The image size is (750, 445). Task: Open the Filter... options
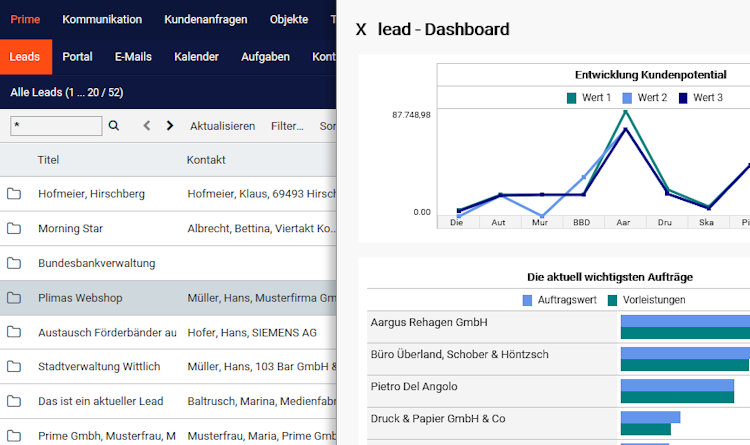tap(287, 126)
